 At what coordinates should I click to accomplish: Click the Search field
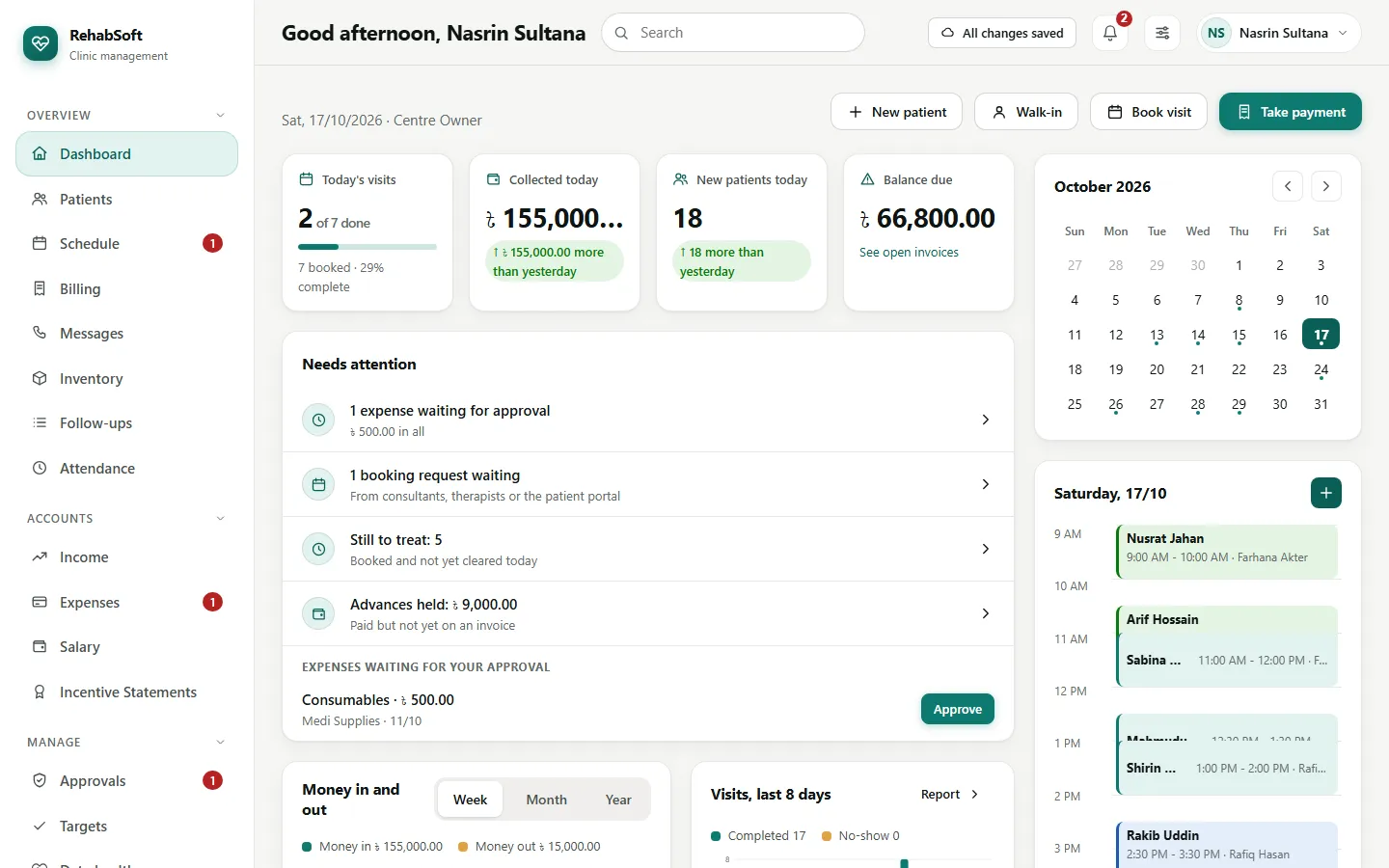pyautogui.click(x=733, y=33)
